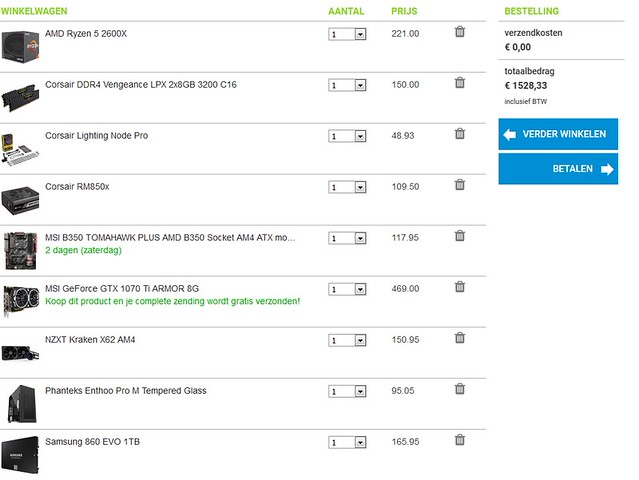
Task: Click the price 109.50
Action: pyautogui.click(x=405, y=187)
